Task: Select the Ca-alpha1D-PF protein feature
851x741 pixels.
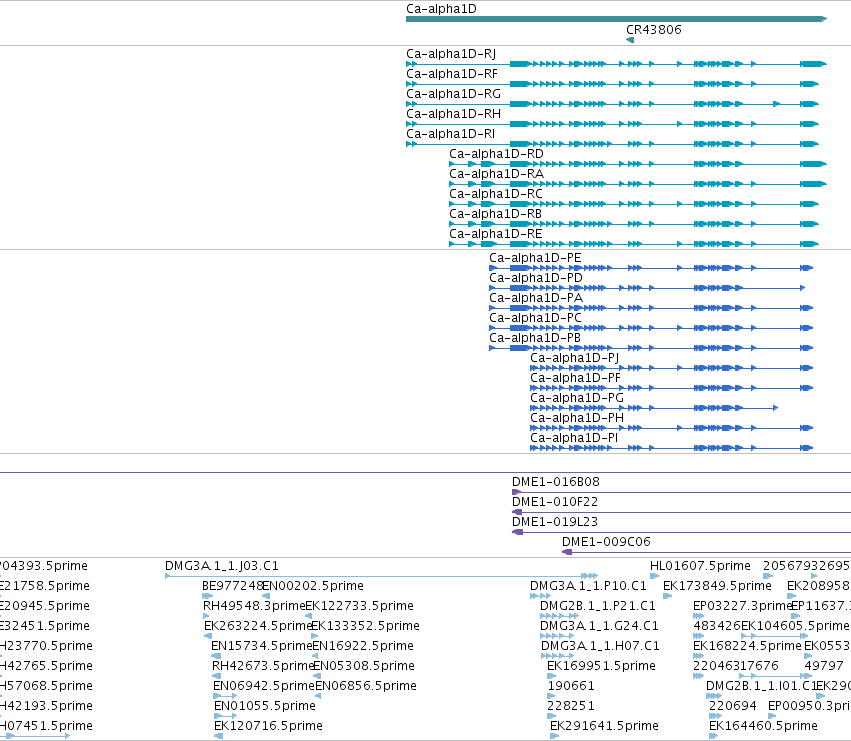Action: [671, 388]
